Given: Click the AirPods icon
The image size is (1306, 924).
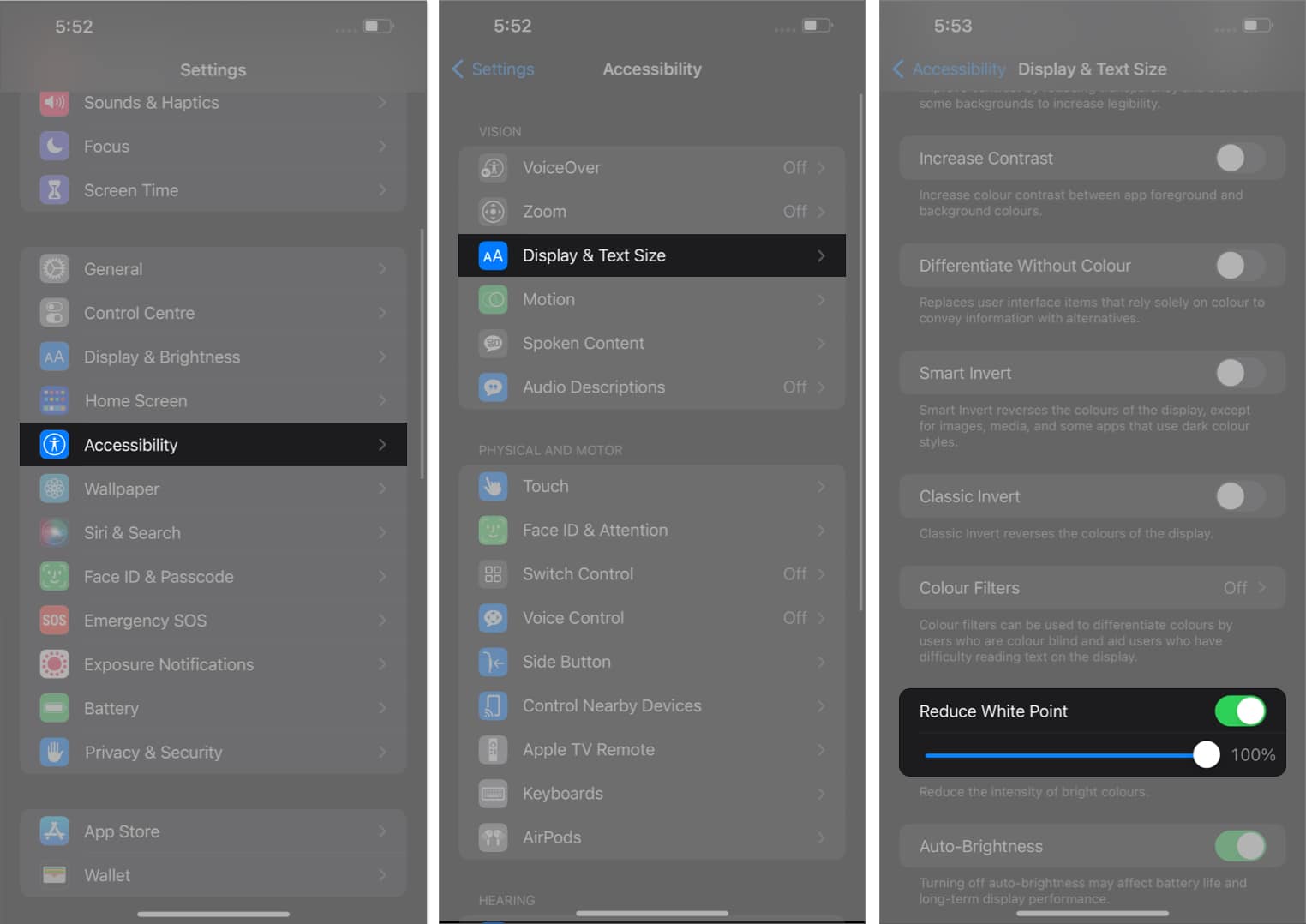Looking at the screenshot, I should (493, 837).
